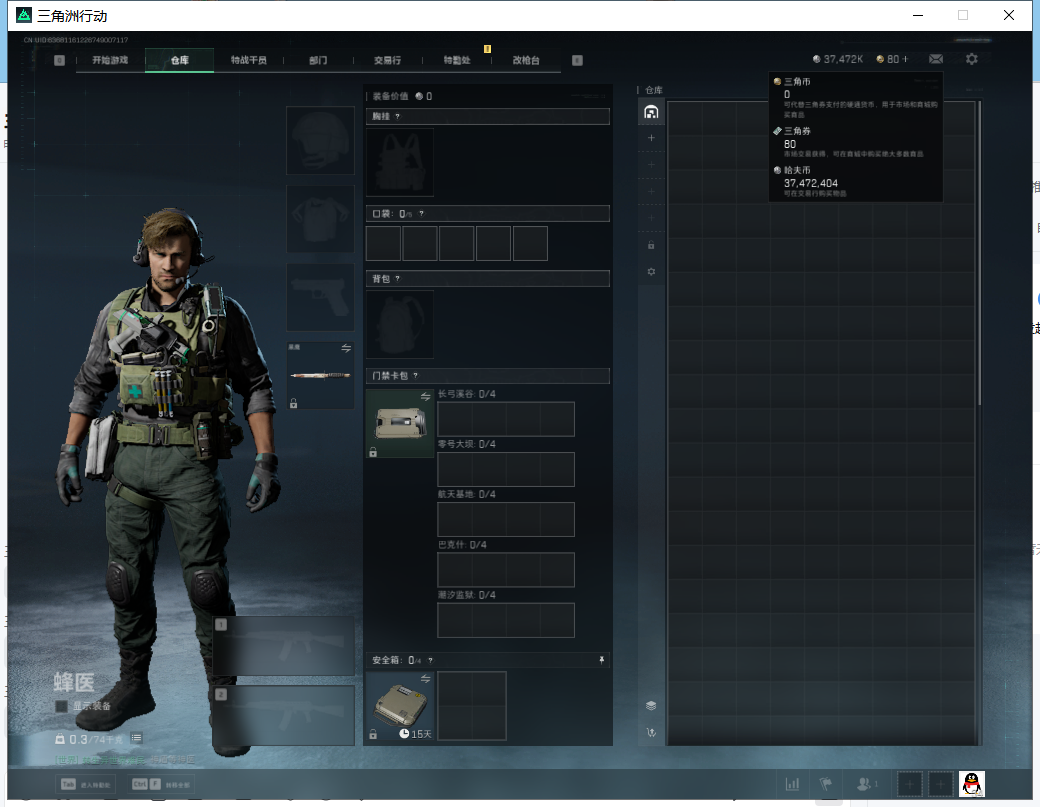The height and width of the screenshot is (807, 1040).
Task: Select the main warehouse storage icon
Action: point(651,112)
